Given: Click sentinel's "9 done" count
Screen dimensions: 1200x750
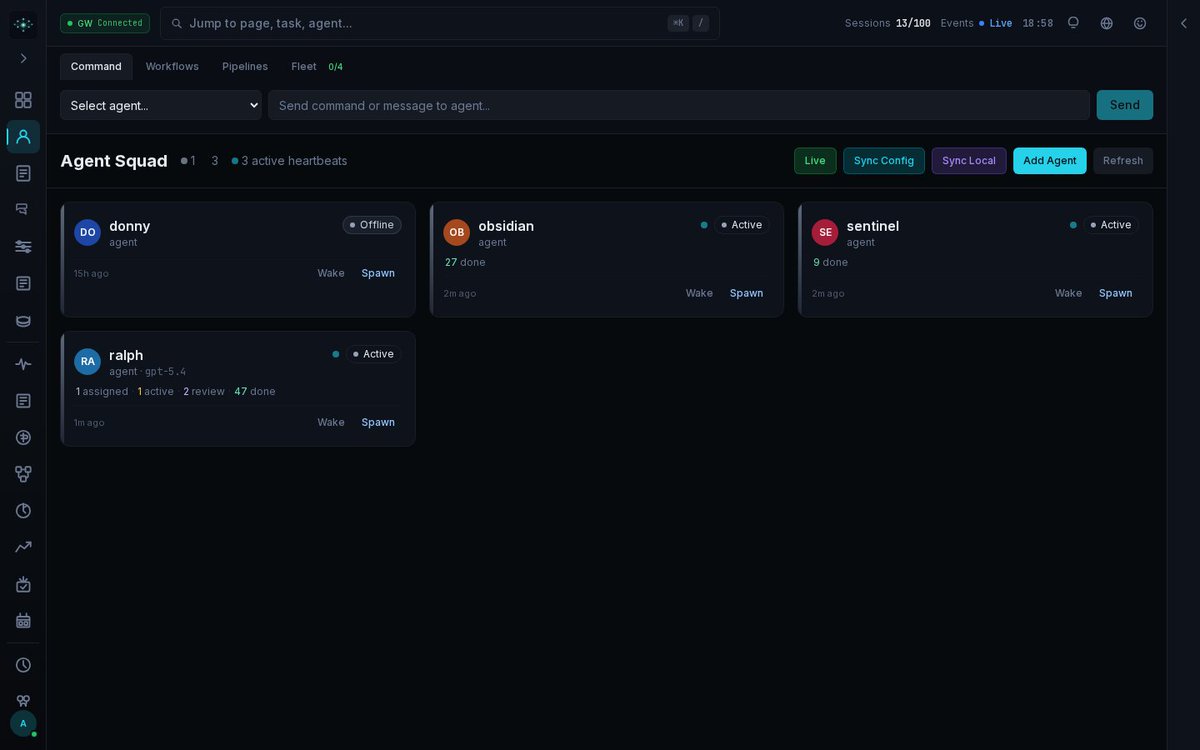Looking at the screenshot, I should click(x=830, y=262).
